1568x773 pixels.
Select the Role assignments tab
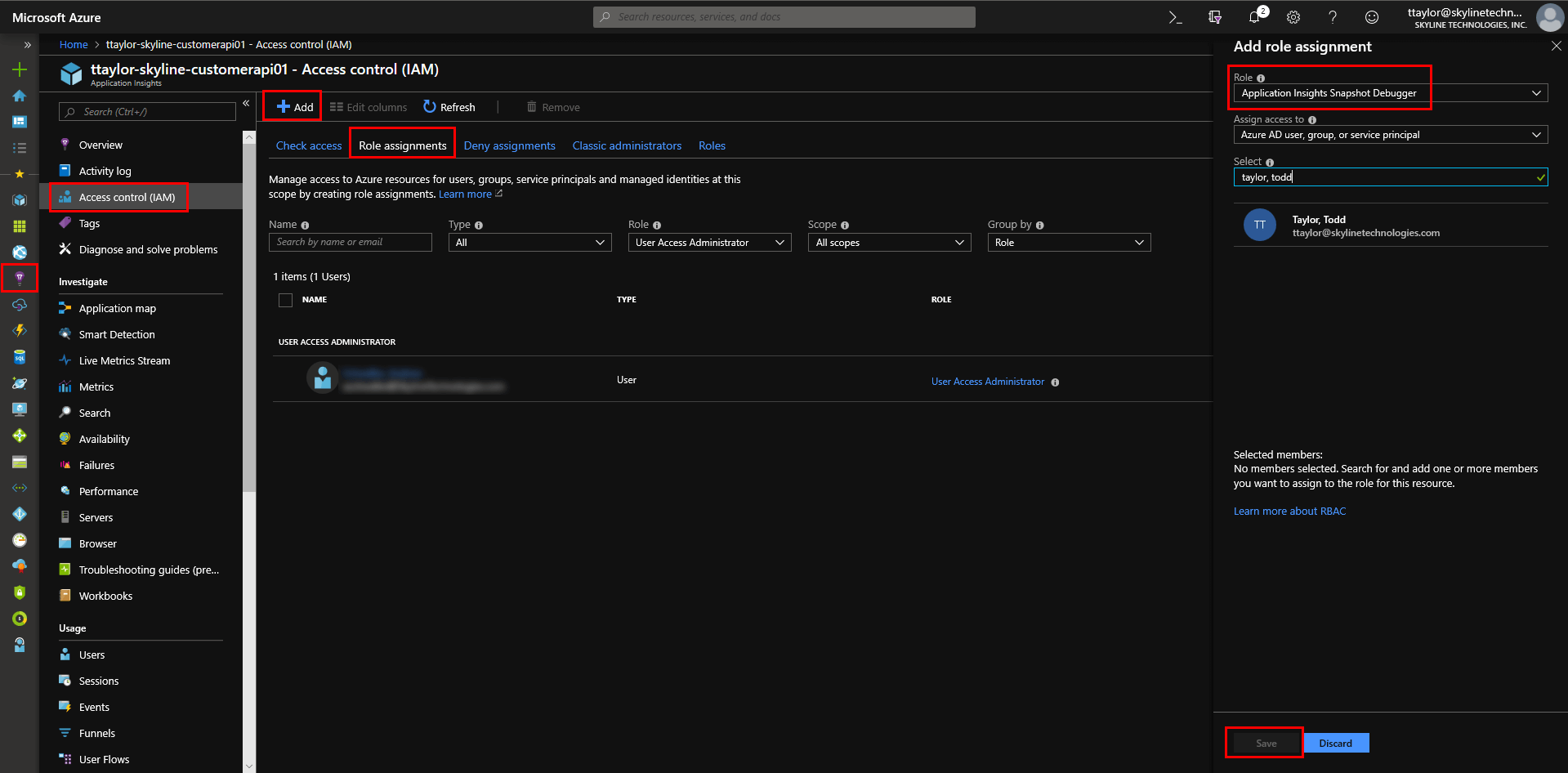pyautogui.click(x=403, y=145)
